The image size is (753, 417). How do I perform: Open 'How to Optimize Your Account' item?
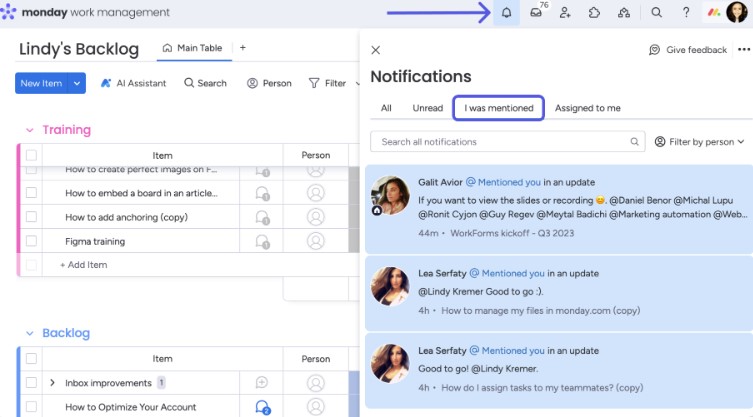coord(131,407)
